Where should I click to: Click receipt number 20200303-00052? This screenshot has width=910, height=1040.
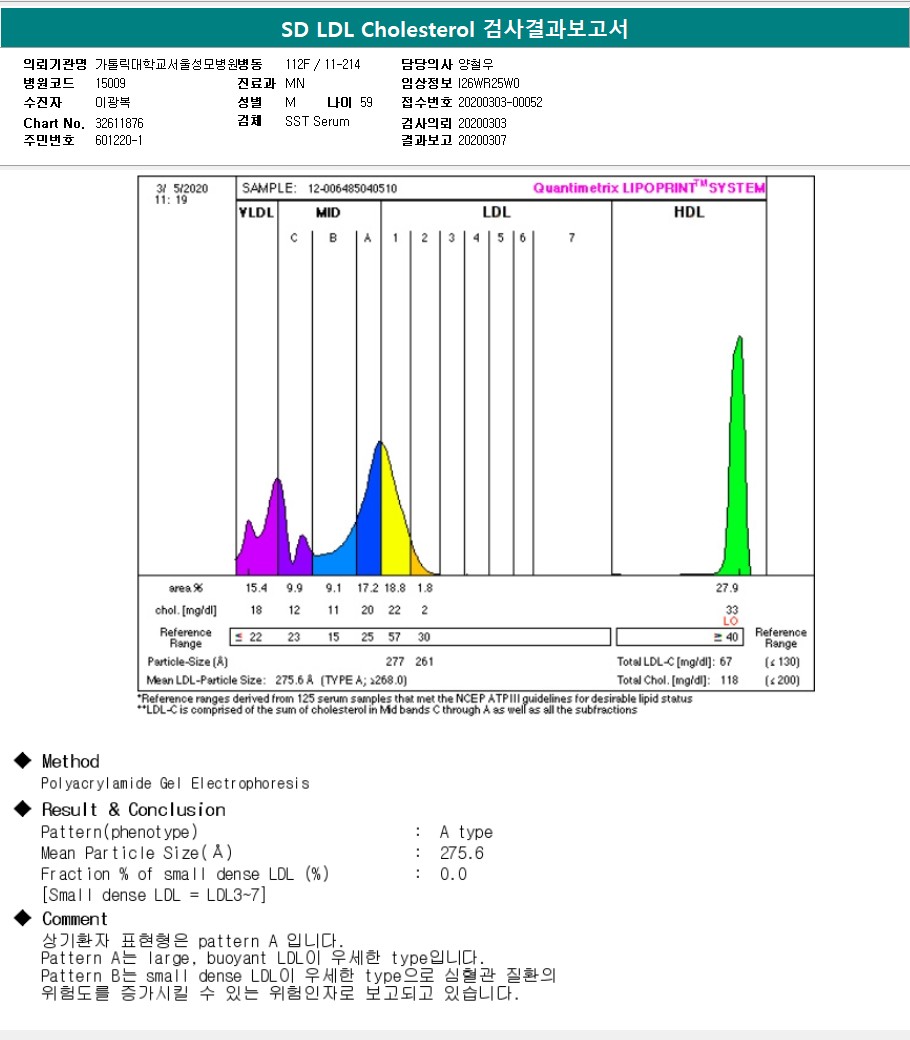tap(500, 102)
